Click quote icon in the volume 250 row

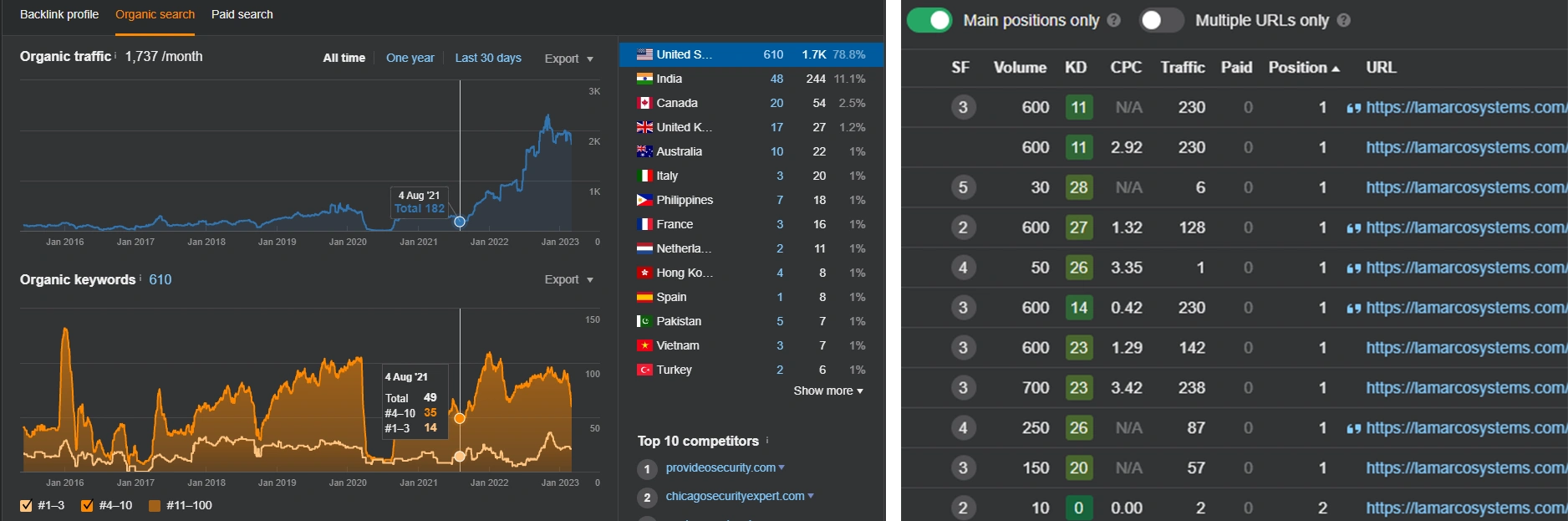(x=1354, y=429)
